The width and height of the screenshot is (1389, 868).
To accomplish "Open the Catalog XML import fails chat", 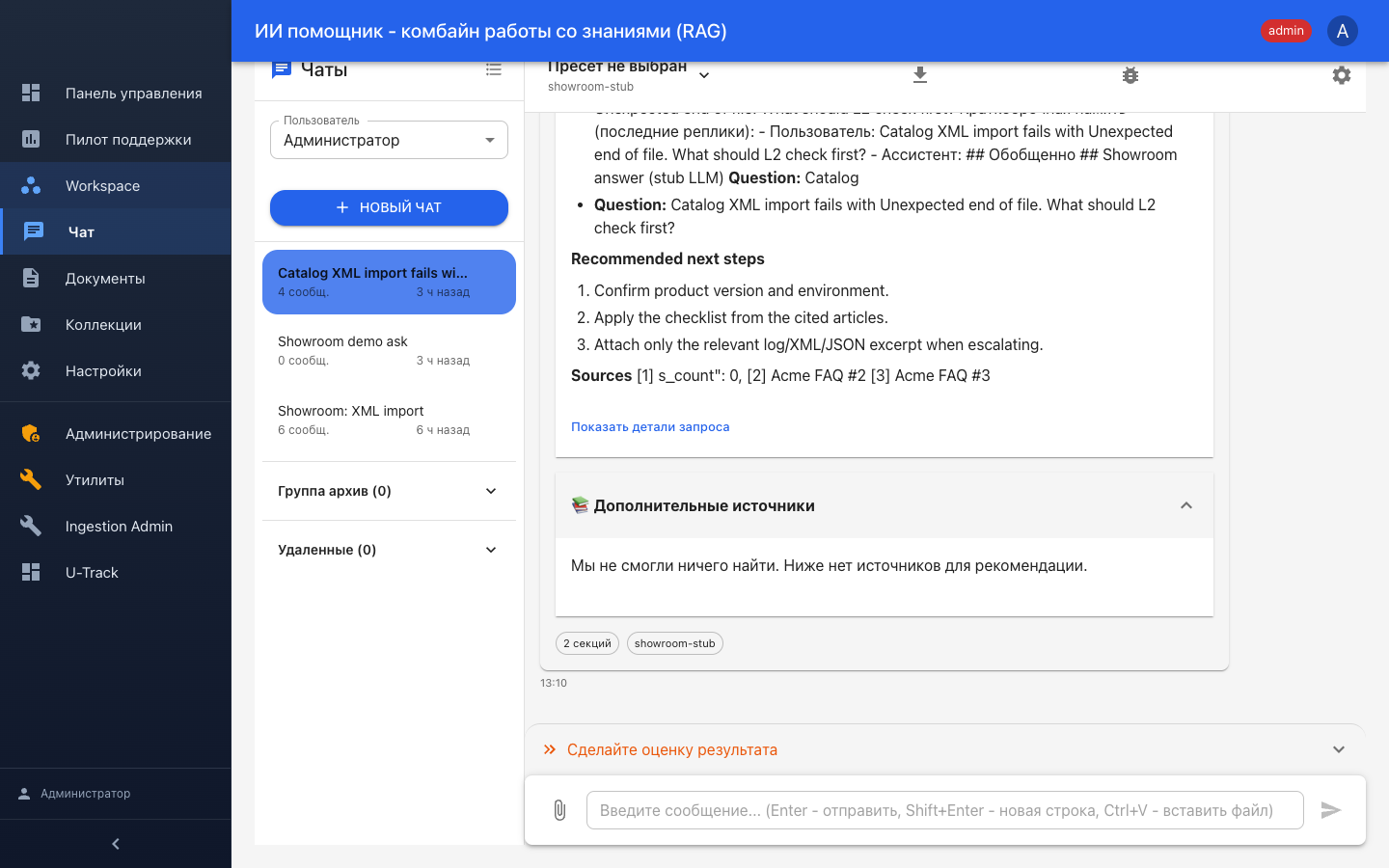I will 389,282.
